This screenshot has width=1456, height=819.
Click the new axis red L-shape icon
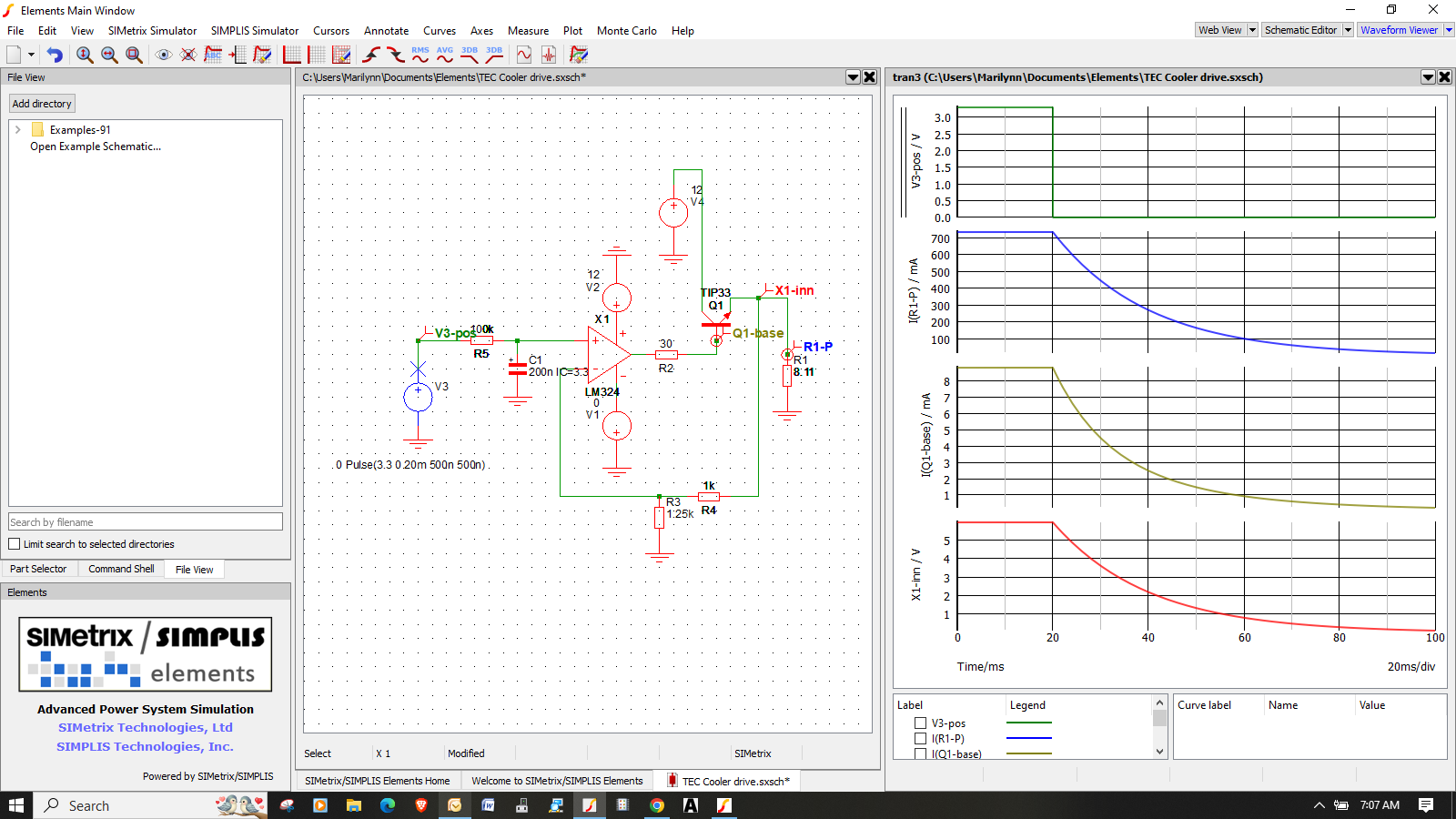292,55
